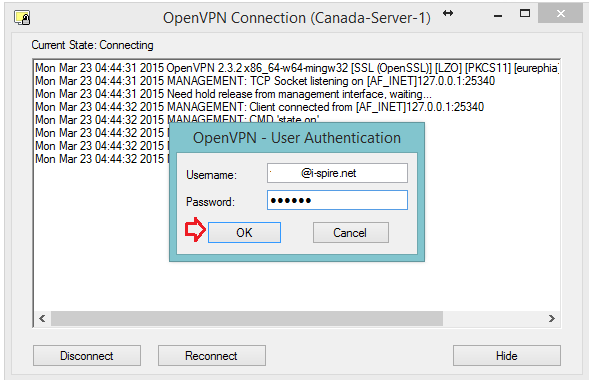Click the 'TCP Socket listening' log line
The width and height of the screenshot is (589, 381).
coord(265,81)
